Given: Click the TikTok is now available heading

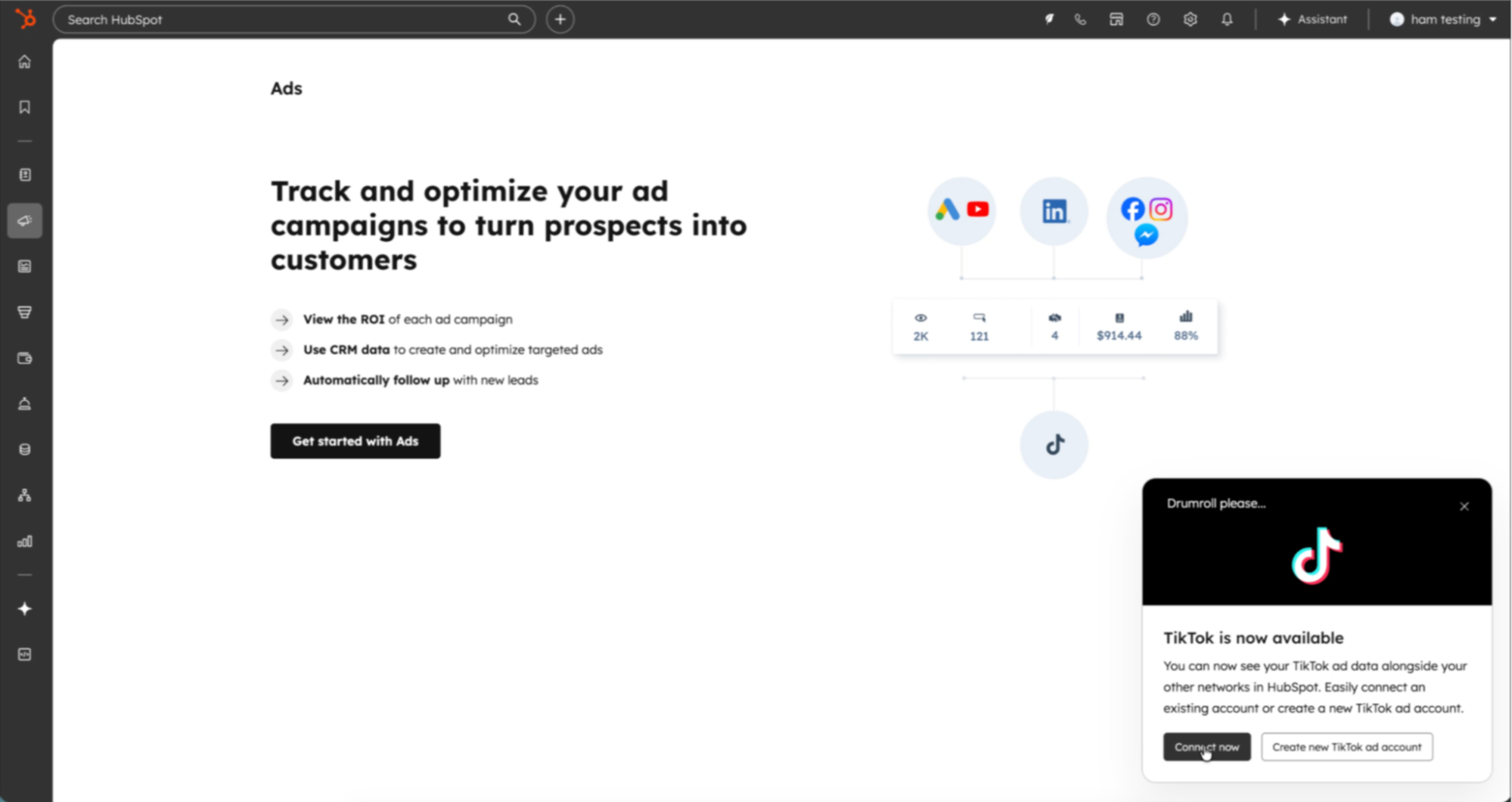Looking at the screenshot, I should click(x=1253, y=638).
